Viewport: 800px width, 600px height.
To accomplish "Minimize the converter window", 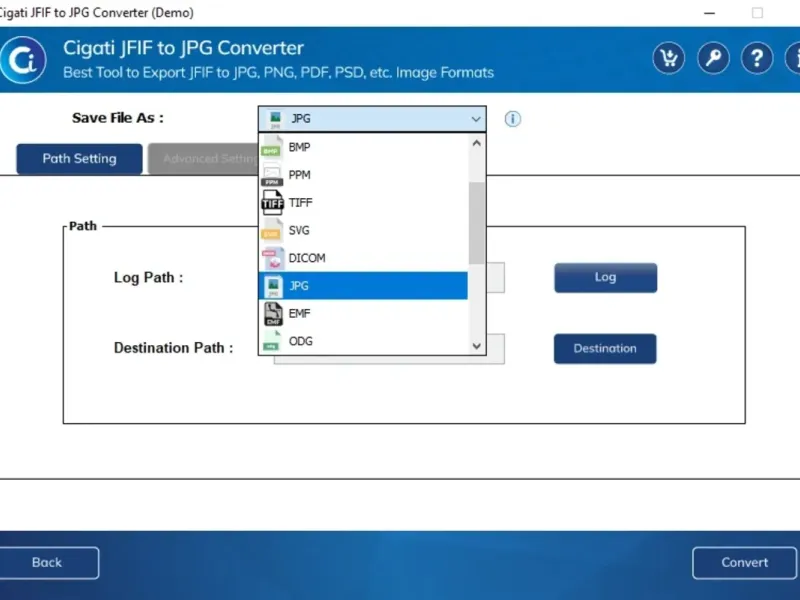I will click(x=709, y=13).
